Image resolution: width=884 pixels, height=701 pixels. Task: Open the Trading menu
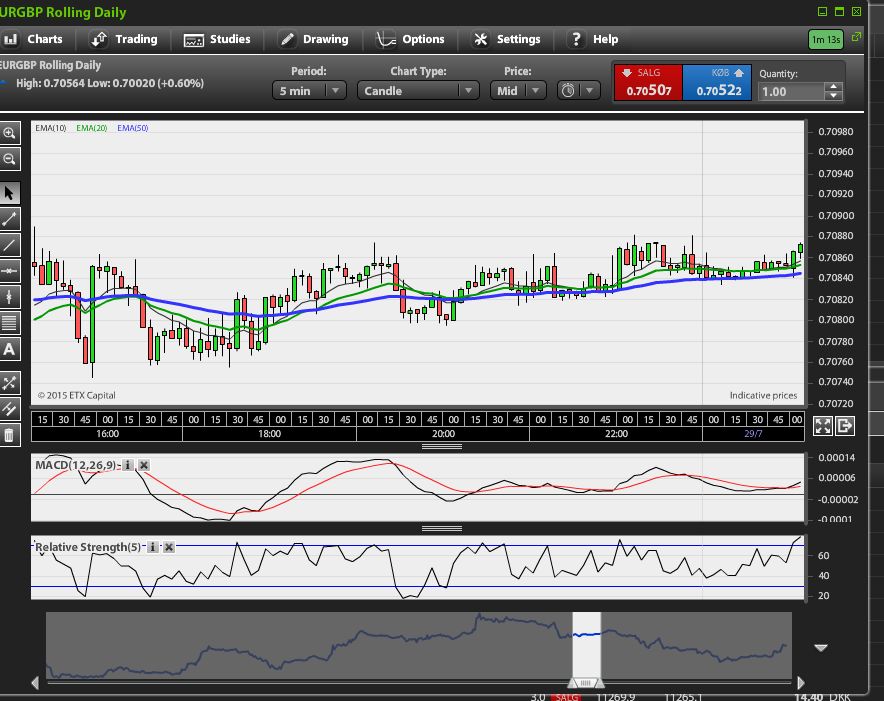124,39
